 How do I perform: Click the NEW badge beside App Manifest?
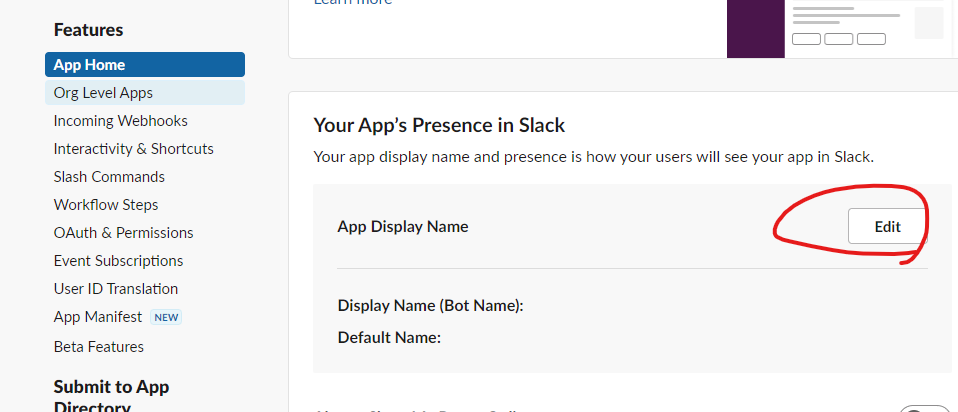click(166, 317)
